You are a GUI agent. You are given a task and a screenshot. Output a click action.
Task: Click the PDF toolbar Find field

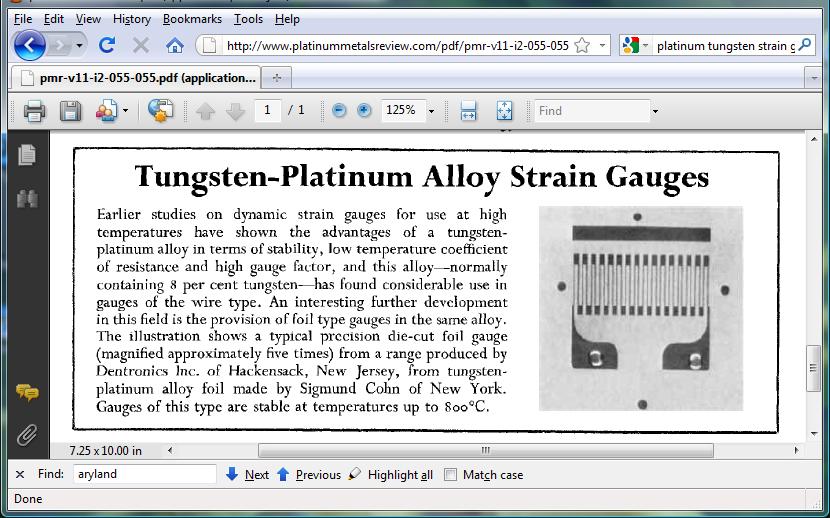[x=592, y=111]
